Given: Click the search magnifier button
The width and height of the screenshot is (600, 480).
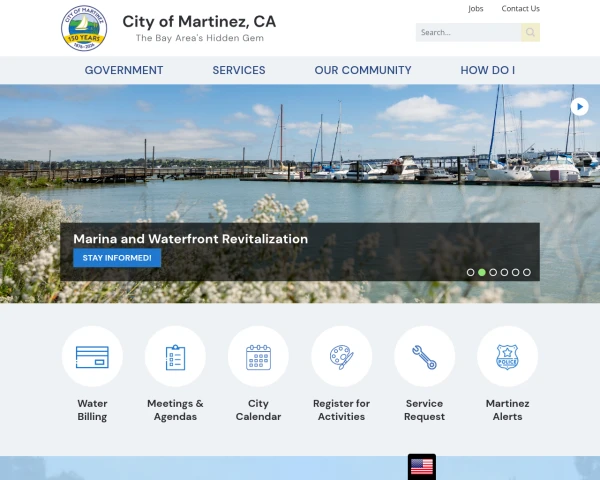Looking at the screenshot, I should [x=530, y=32].
